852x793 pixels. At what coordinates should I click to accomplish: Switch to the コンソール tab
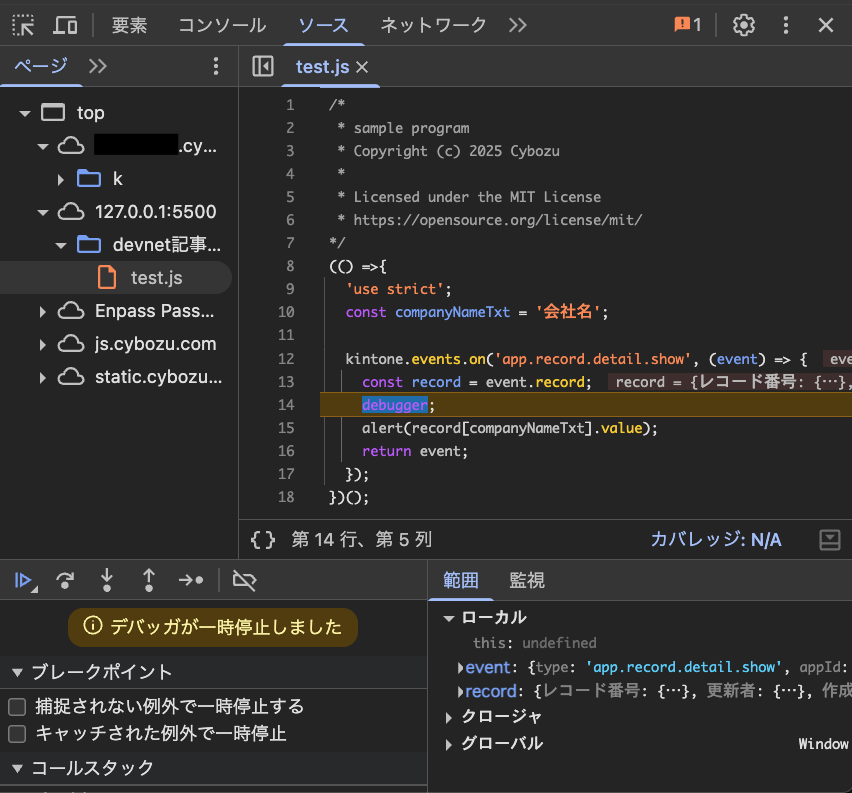click(222, 25)
